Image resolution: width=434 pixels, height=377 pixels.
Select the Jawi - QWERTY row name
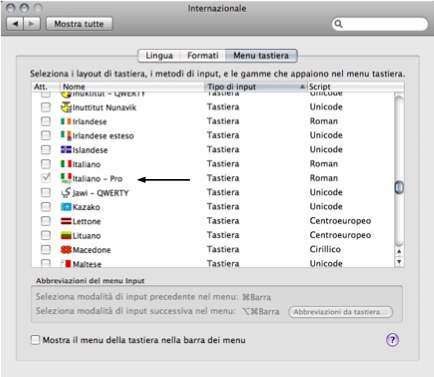[x=100, y=193]
